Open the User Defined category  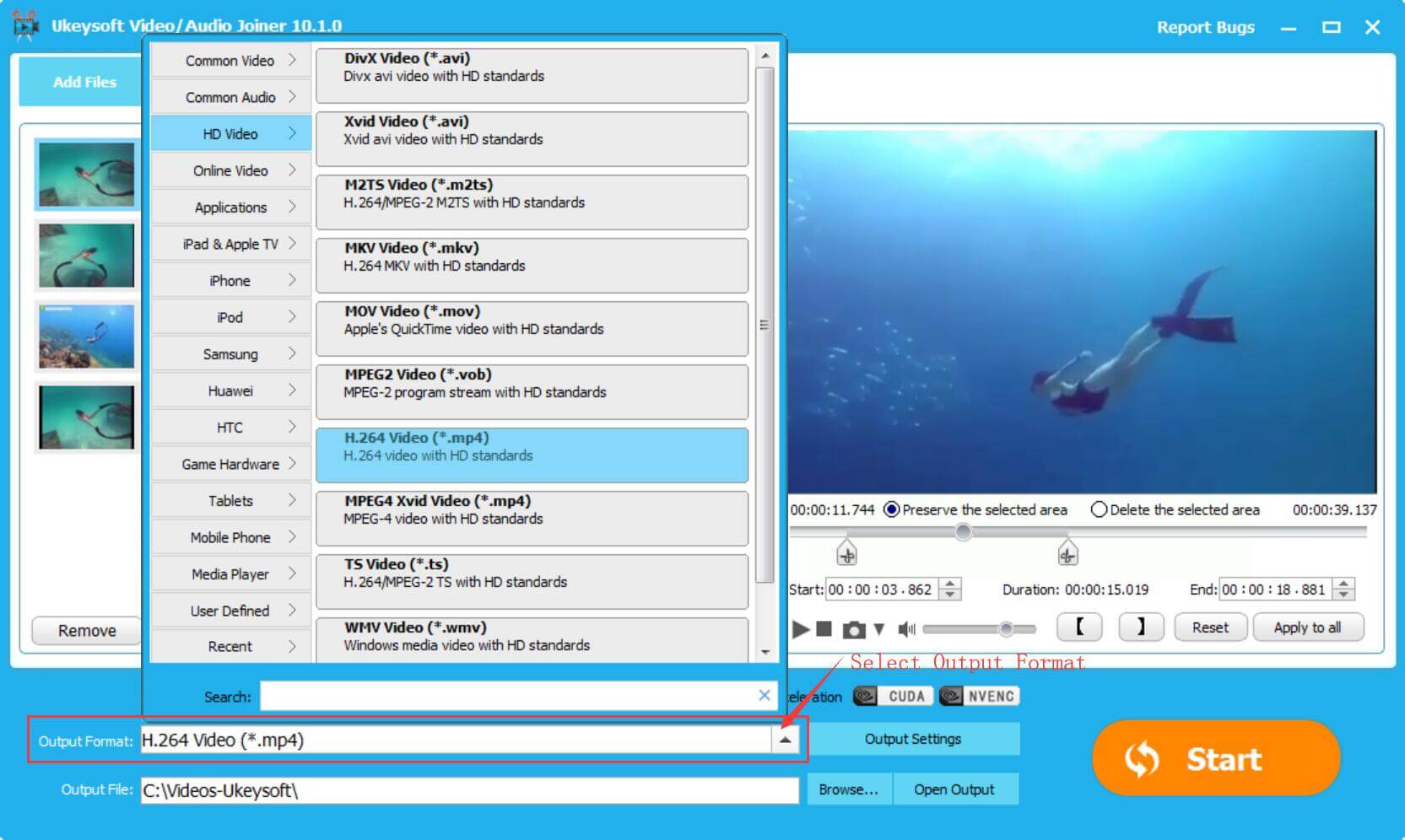[x=230, y=611]
